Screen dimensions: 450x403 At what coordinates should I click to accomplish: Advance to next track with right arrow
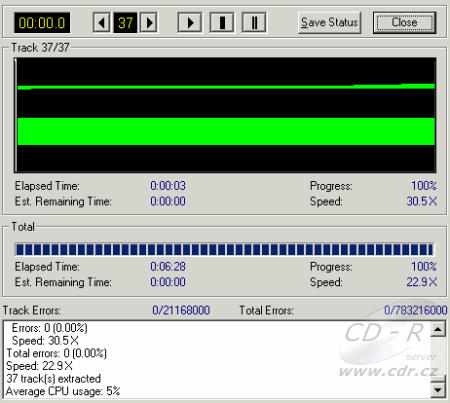point(149,23)
